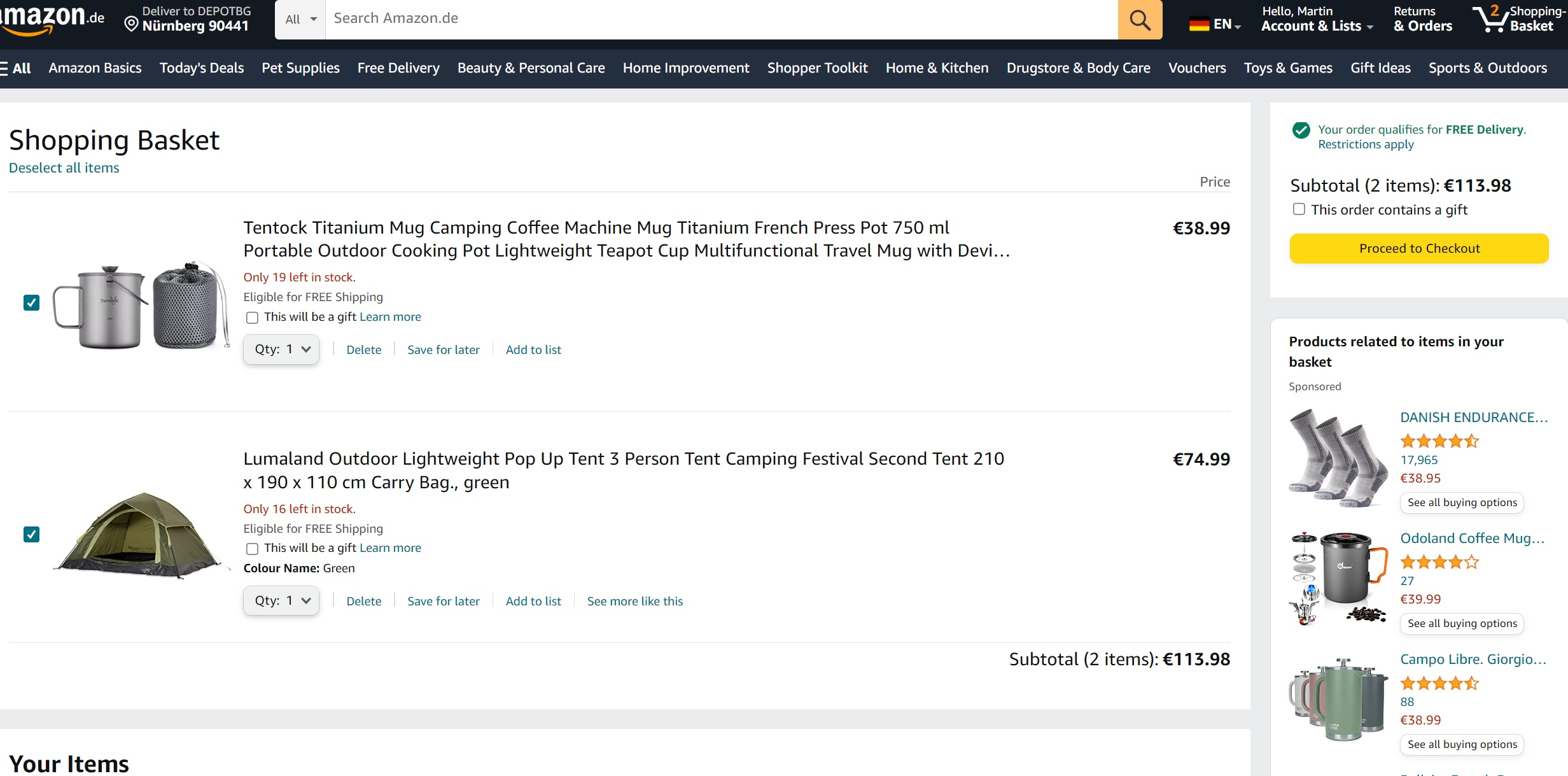Click the German flag language icon
Image resolution: width=1568 pixels, height=776 pixels.
point(1199,24)
